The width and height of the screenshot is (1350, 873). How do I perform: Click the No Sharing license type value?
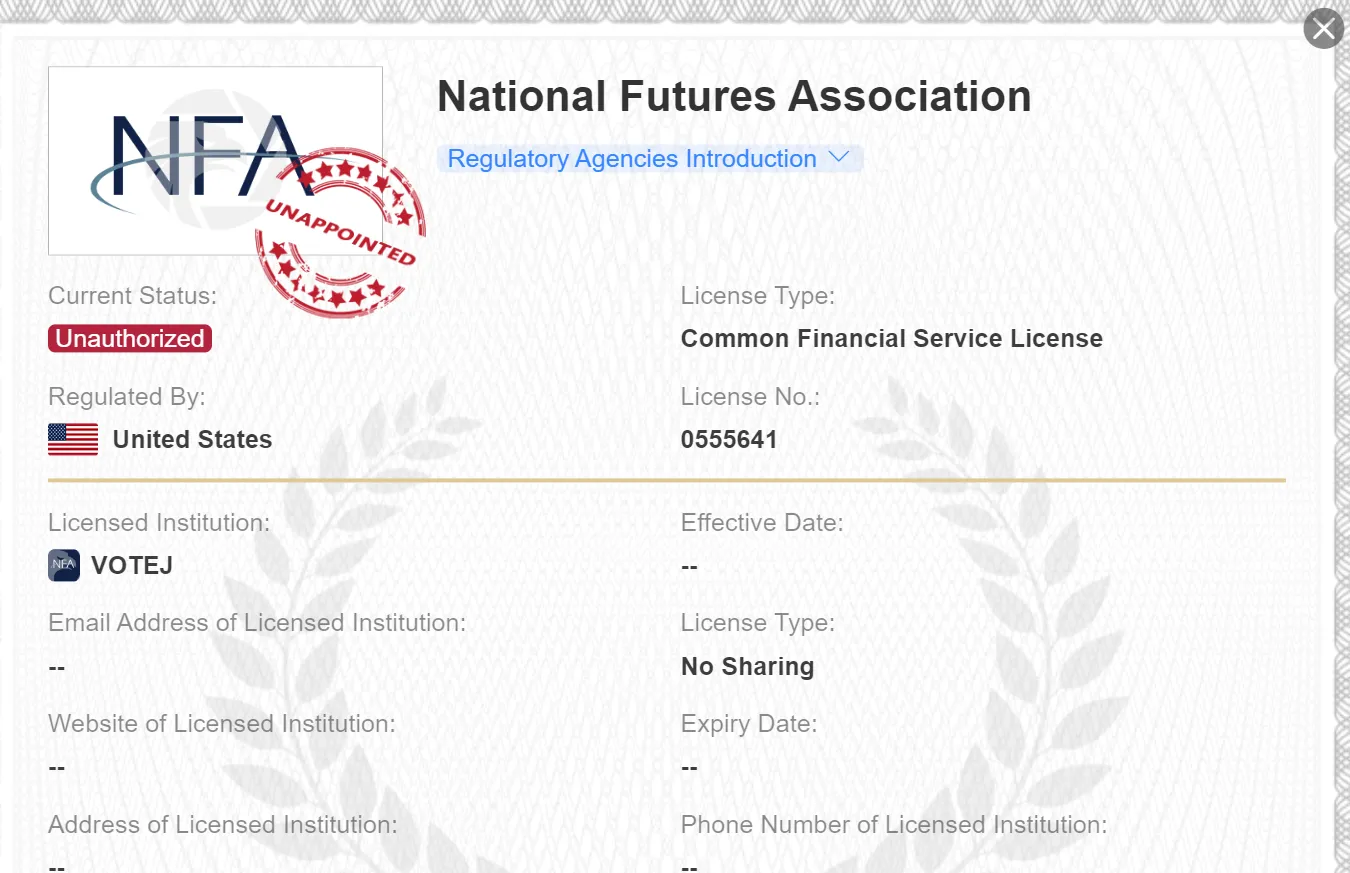click(x=748, y=667)
